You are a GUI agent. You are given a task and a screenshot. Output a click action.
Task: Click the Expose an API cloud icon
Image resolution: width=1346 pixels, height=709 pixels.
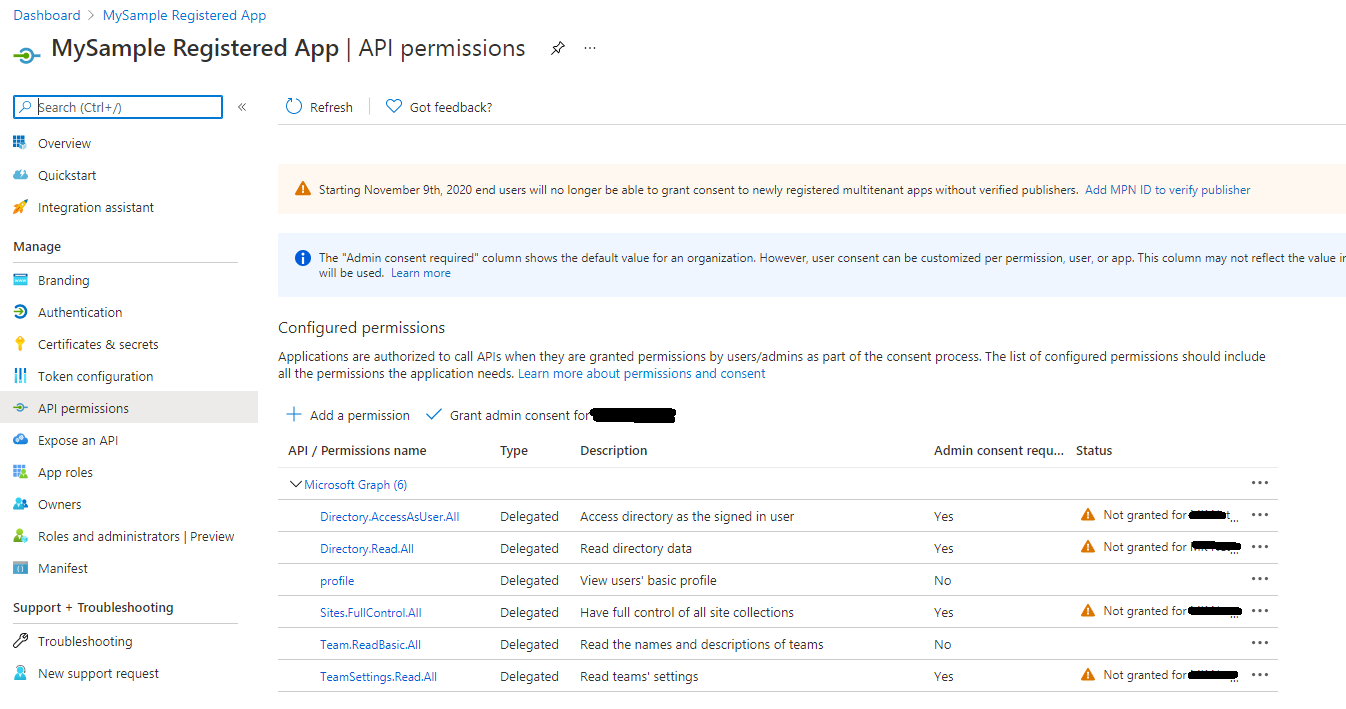pyautogui.click(x=20, y=440)
